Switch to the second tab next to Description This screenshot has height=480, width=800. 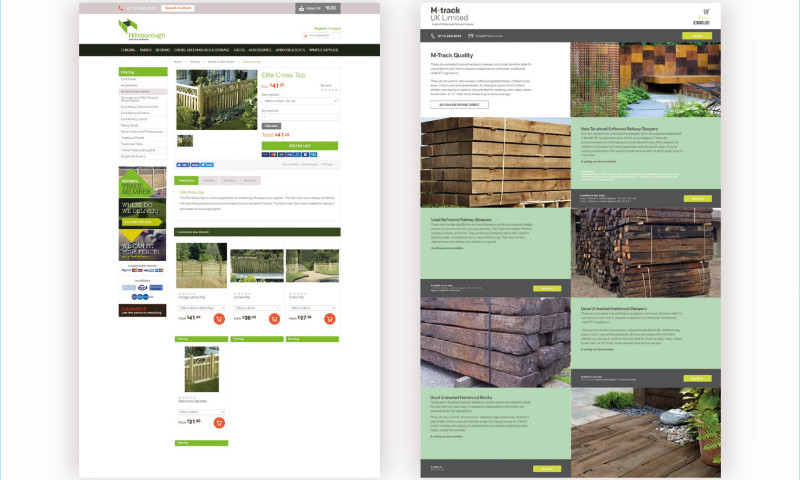[209, 180]
